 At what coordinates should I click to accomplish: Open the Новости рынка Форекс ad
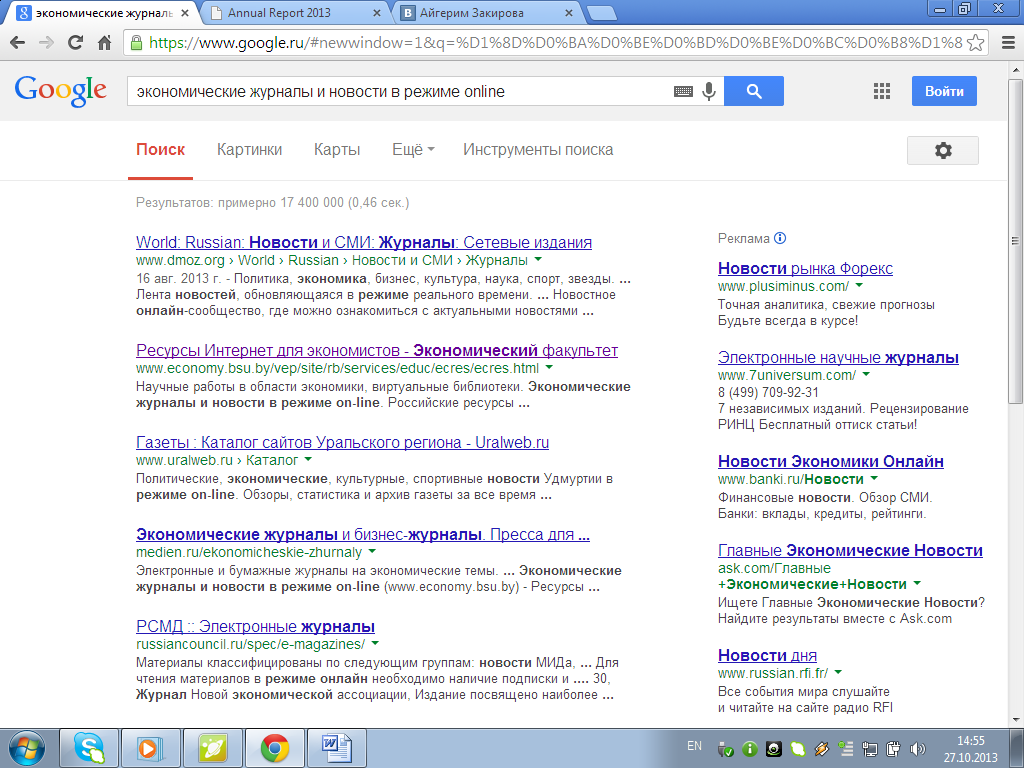point(805,268)
